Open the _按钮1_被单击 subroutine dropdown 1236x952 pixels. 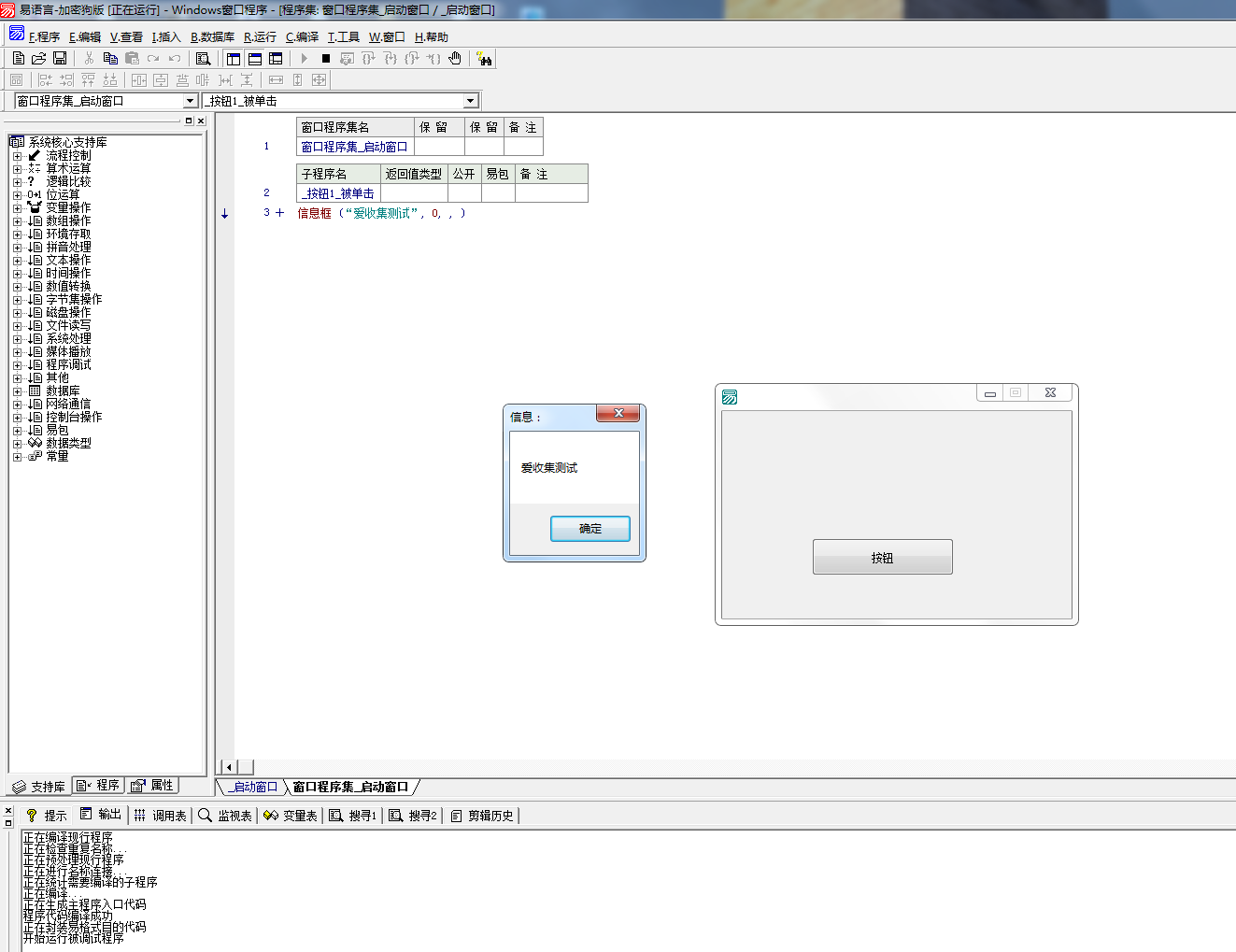pos(471,101)
